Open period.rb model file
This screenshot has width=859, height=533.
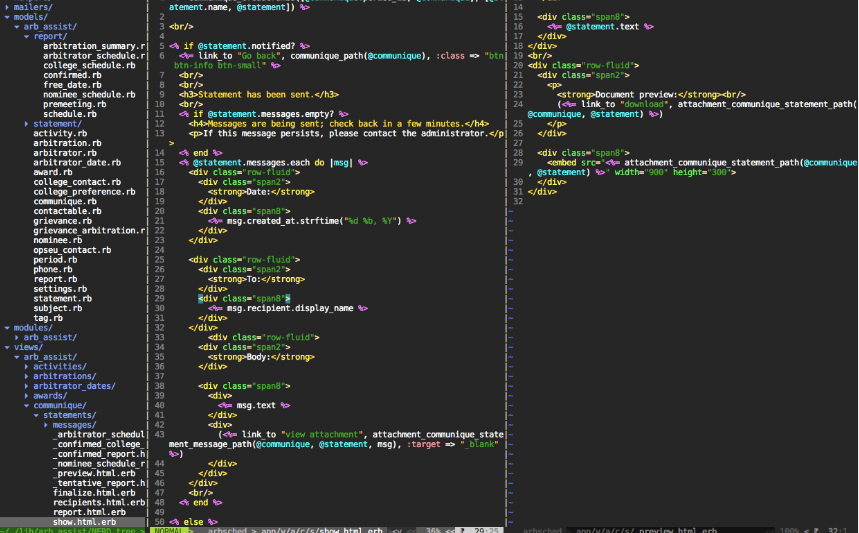tap(55, 260)
